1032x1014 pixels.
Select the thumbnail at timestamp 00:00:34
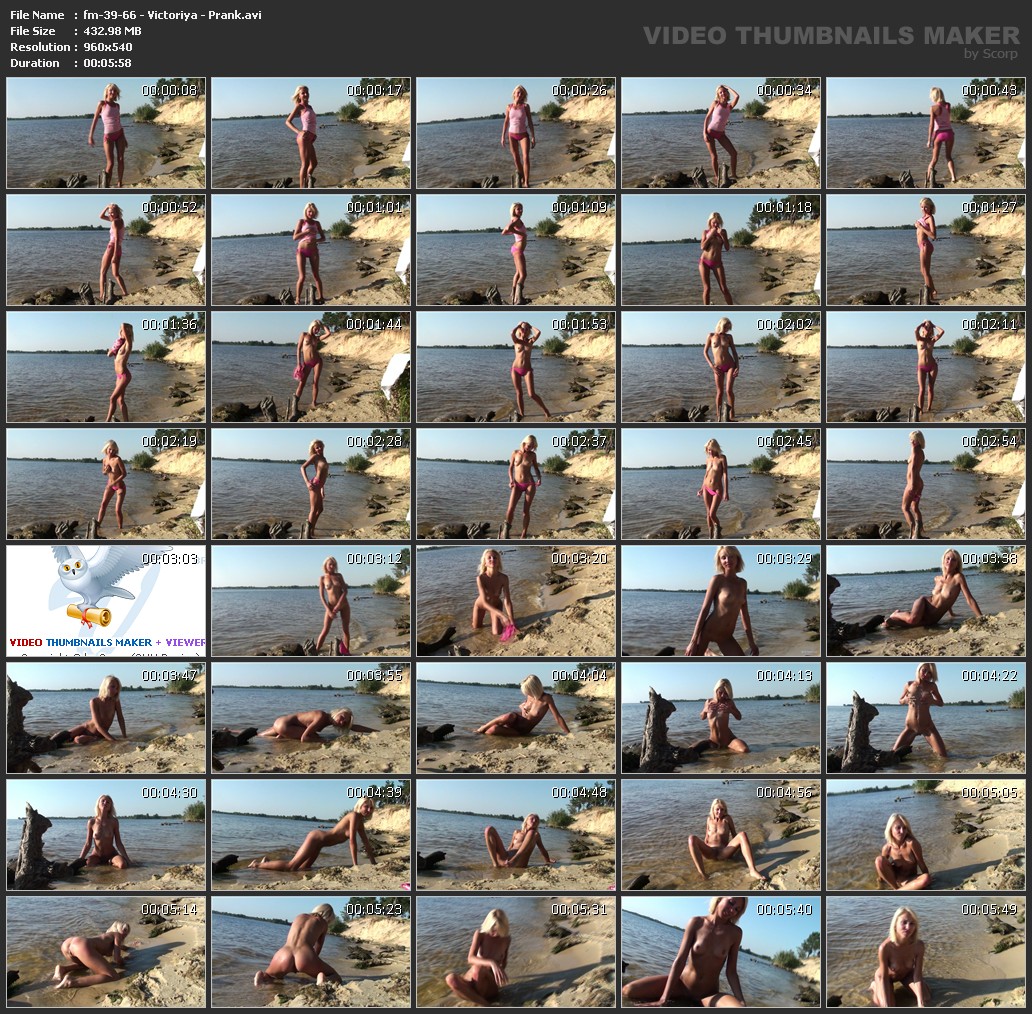pyautogui.click(x=721, y=133)
